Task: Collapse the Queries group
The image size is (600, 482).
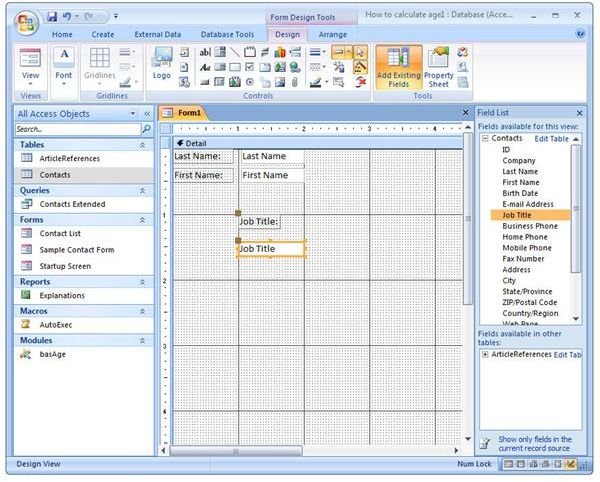Action: coord(142,191)
